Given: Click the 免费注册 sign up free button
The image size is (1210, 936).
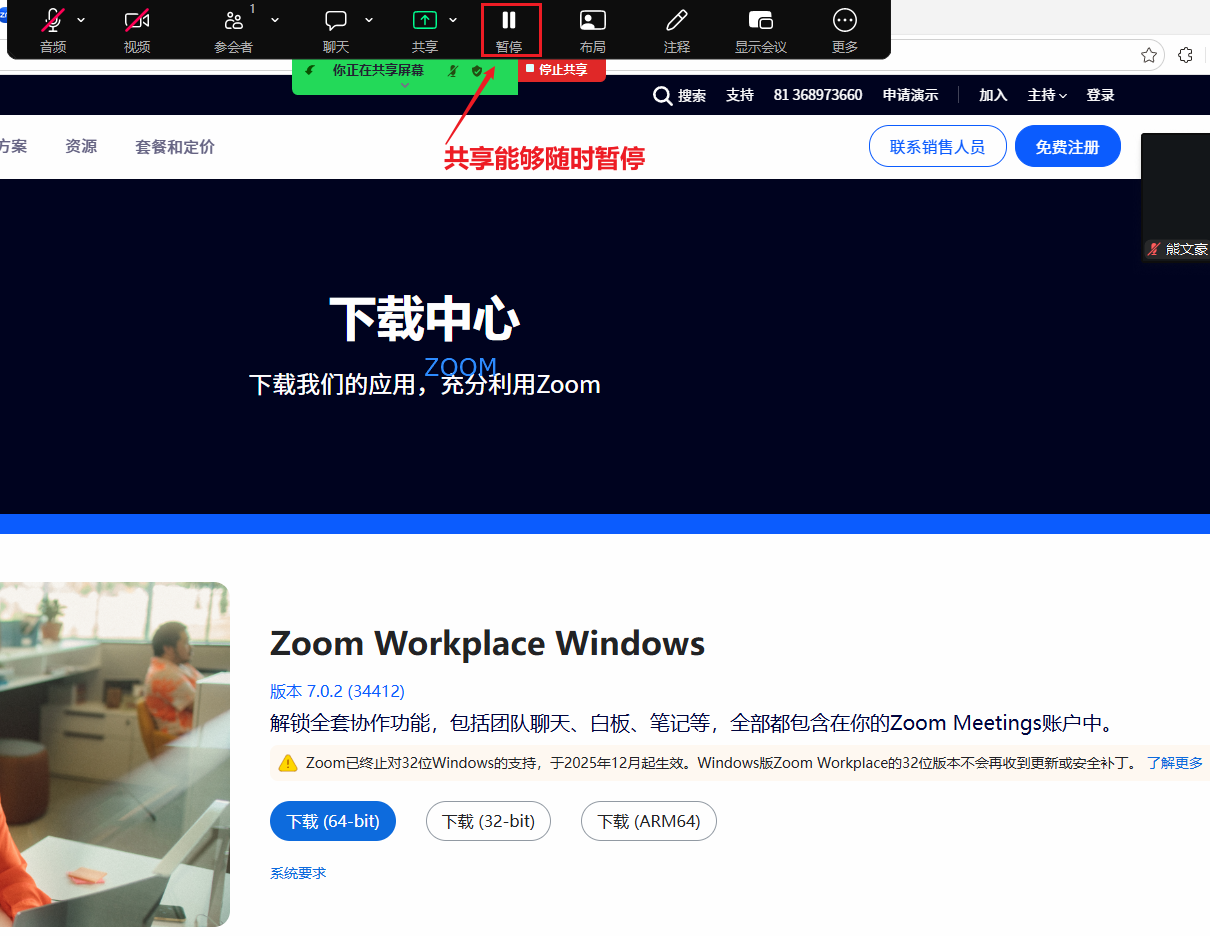Looking at the screenshot, I should 1067,146.
